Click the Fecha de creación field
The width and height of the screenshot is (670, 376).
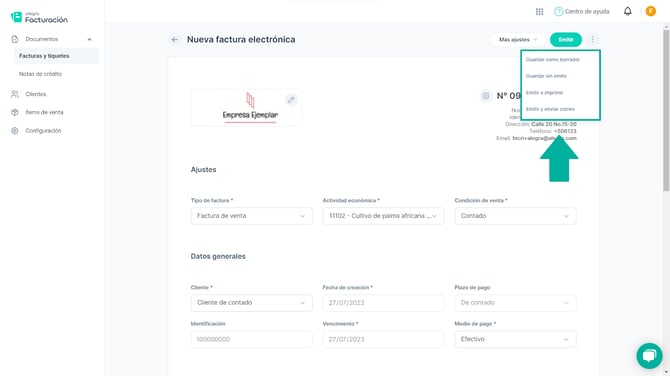tap(383, 303)
